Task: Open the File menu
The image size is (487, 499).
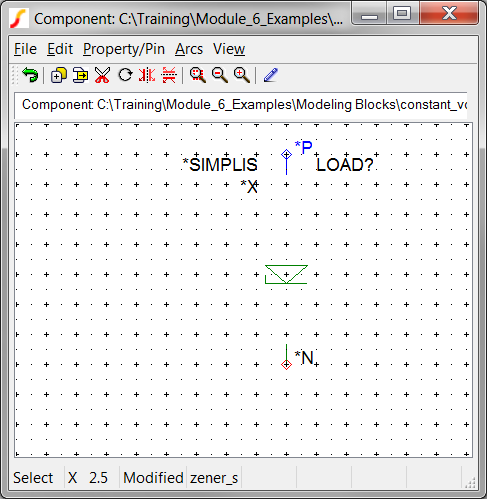Action: coord(25,49)
